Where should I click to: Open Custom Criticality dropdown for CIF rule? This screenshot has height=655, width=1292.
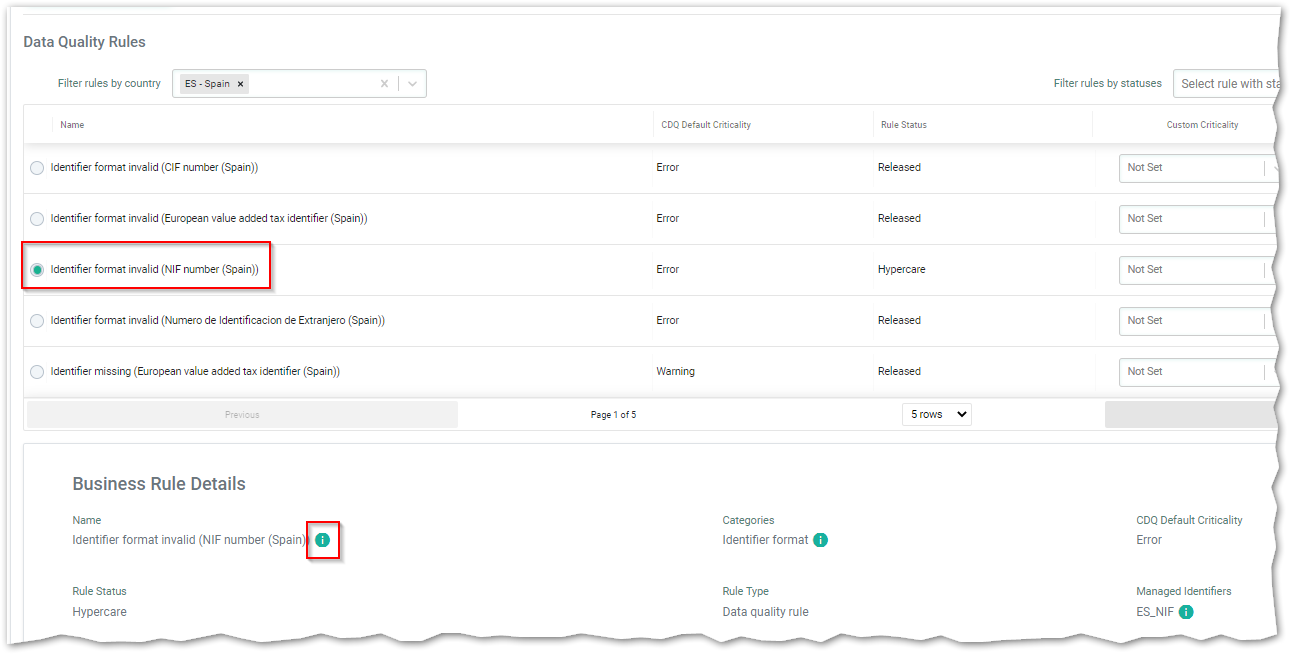coord(1195,168)
